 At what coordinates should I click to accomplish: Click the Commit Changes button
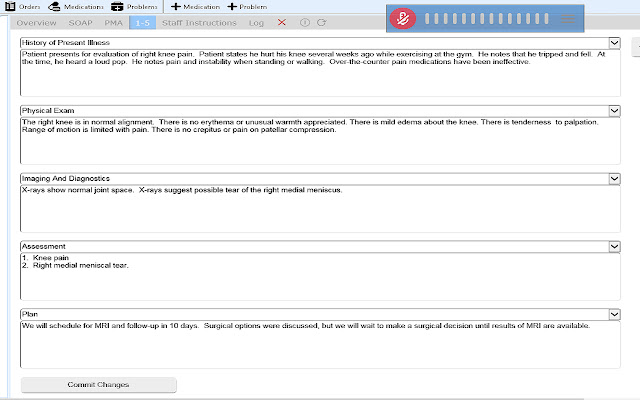click(x=98, y=385)
